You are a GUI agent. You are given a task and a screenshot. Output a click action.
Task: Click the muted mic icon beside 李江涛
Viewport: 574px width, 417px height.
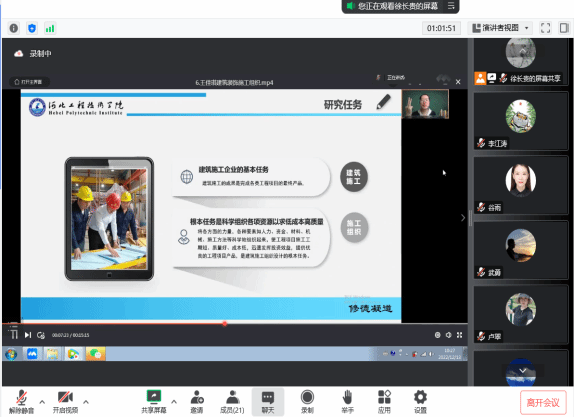[x=481, y=143]
